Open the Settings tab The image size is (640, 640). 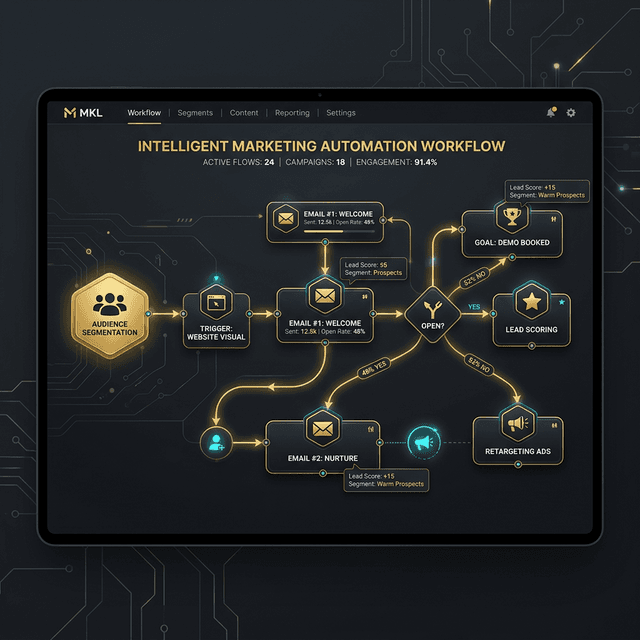click(341, 113)
